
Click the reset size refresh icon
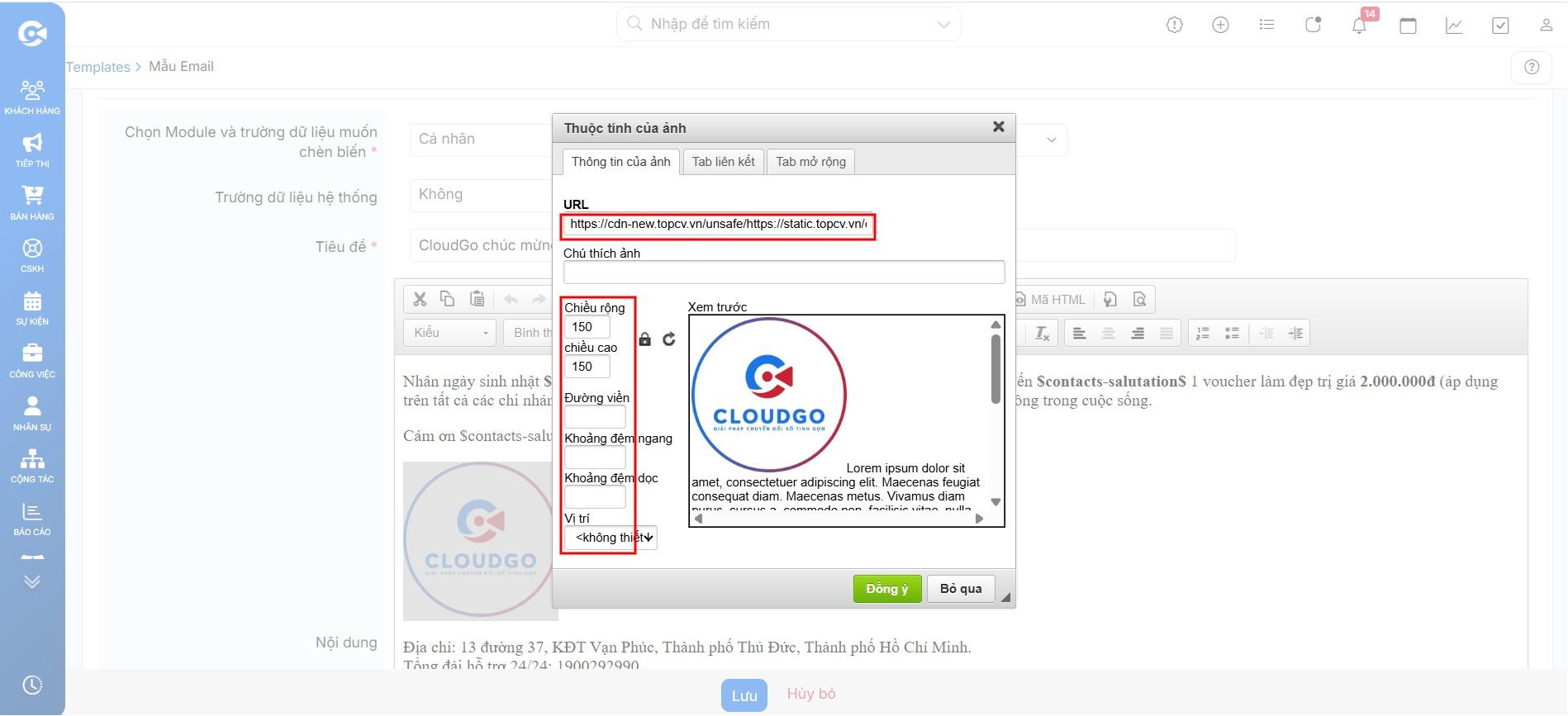(x=669, y=339)
